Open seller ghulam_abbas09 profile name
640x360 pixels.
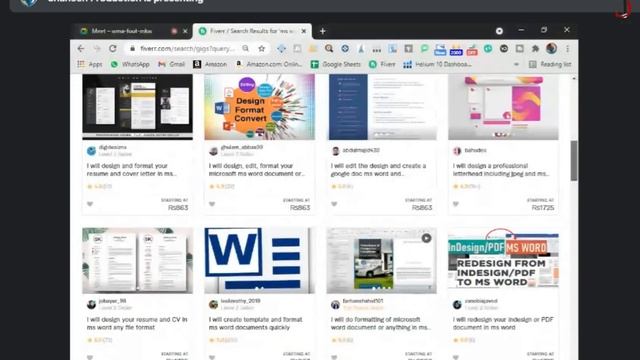pos(242,147)
